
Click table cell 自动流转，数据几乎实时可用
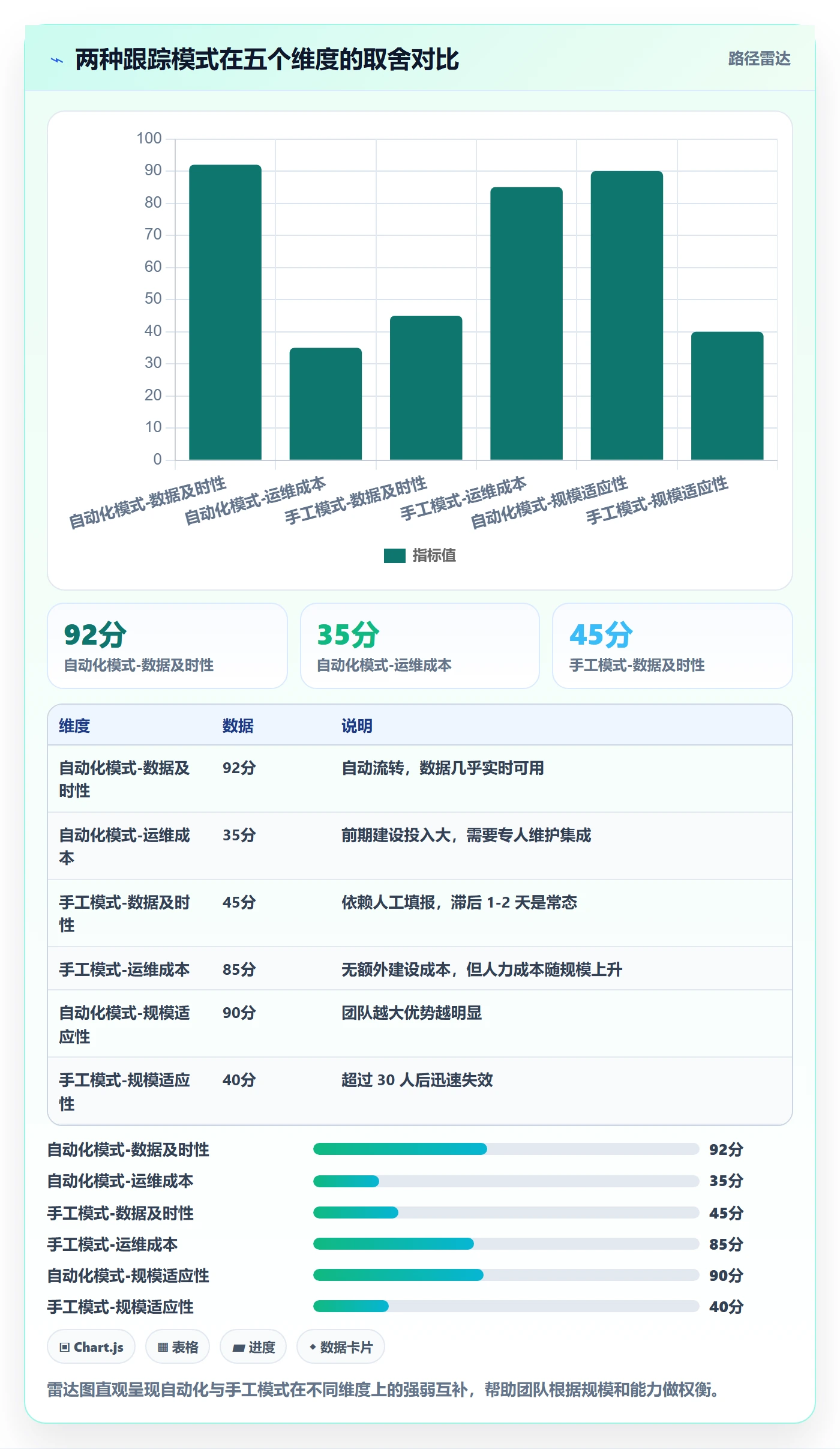pos(443,768)
